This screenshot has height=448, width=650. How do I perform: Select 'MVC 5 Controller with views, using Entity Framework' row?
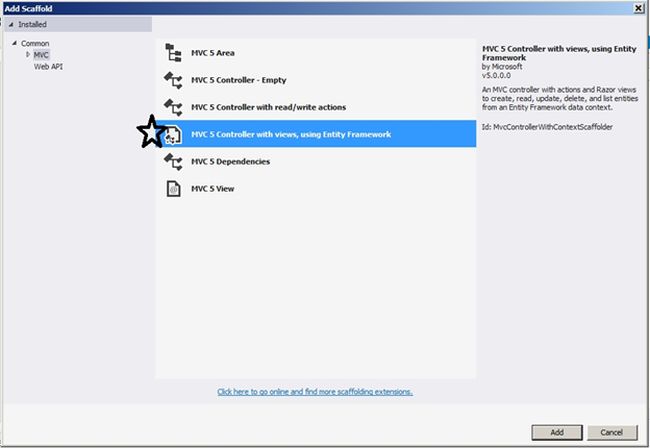tap(316, 134)
